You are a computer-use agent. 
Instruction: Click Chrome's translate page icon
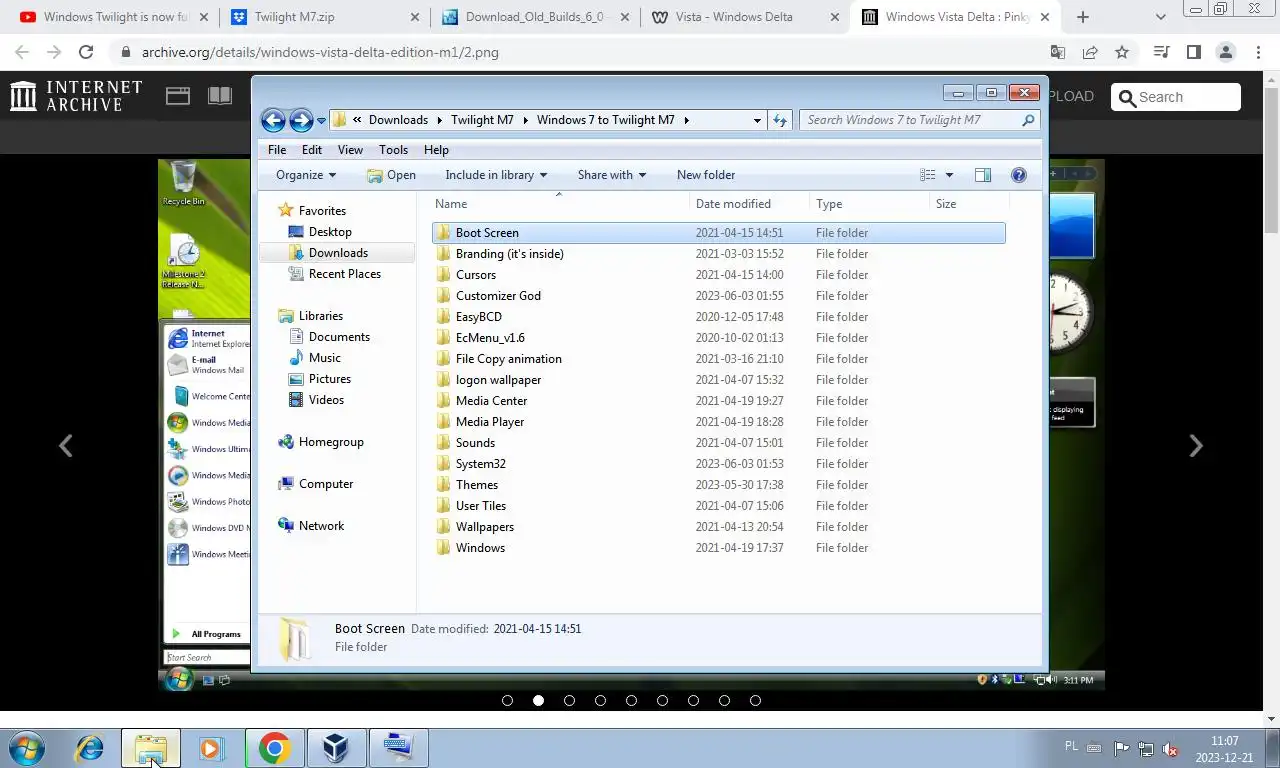[1058, 52]
